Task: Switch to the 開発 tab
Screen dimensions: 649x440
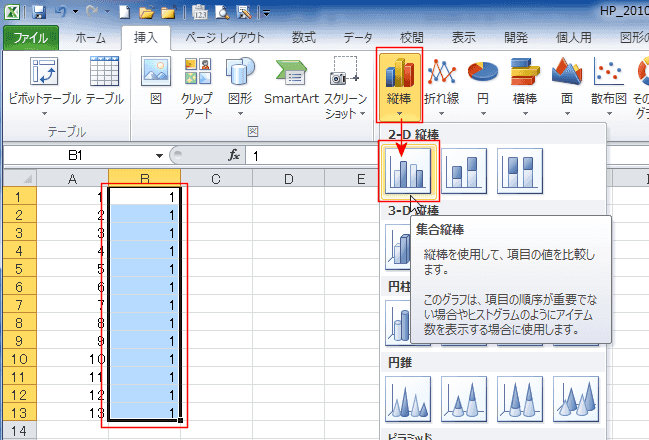Action: click(516, 38)
